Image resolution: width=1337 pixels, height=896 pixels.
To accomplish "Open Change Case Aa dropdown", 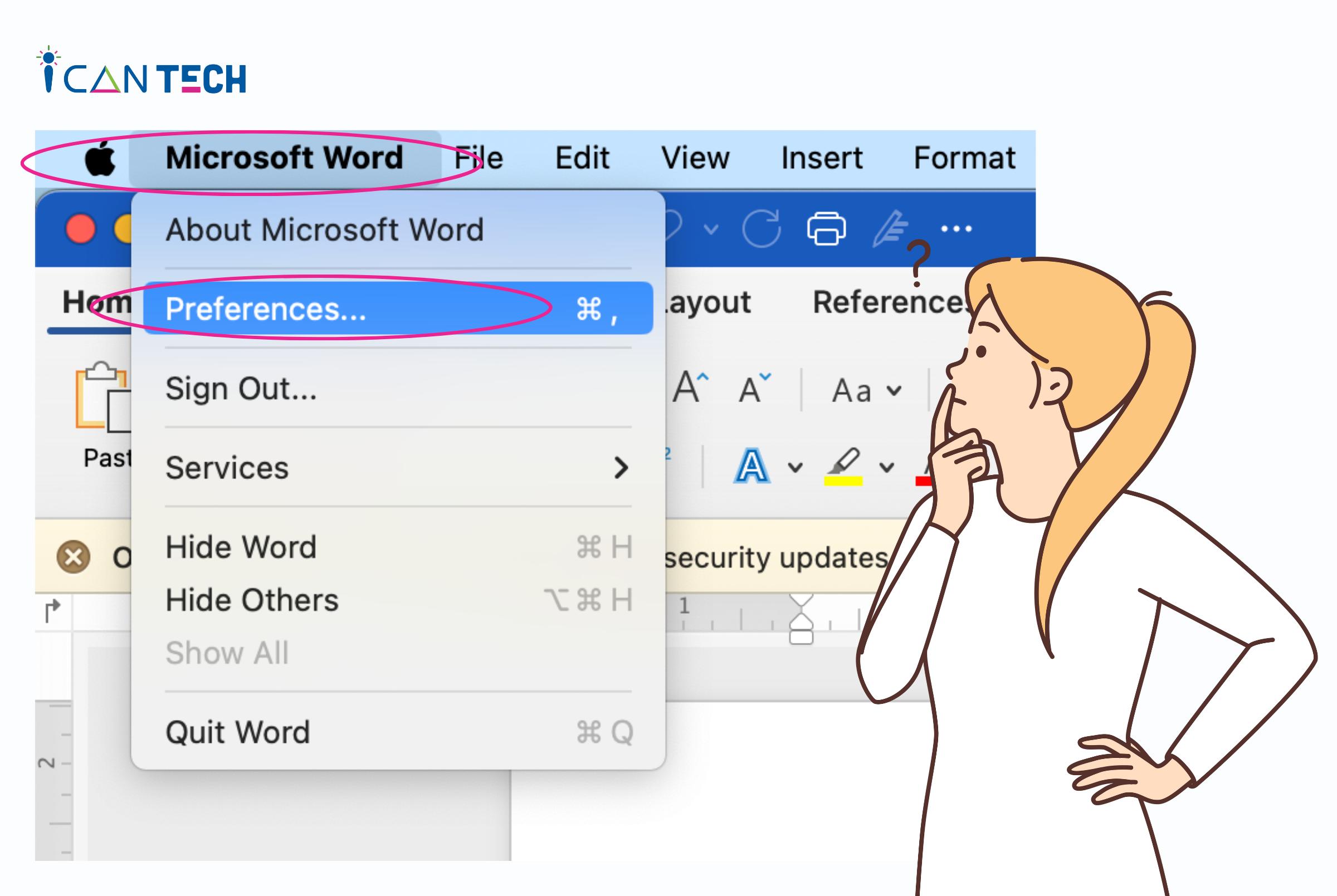I will pyautogui.click(x=866, y=391).
